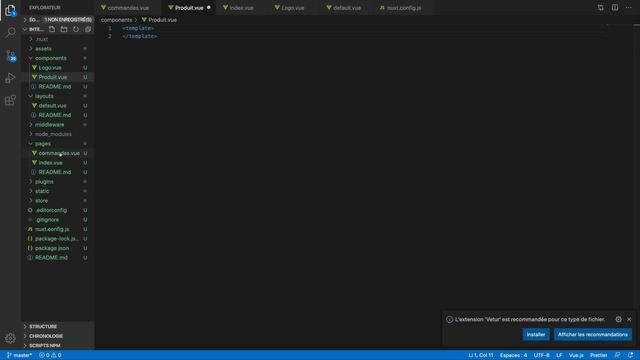Viewport: 640px width, 360px height.
Task: Open commandes.vue in pages folder
Action: coord(59,153)
